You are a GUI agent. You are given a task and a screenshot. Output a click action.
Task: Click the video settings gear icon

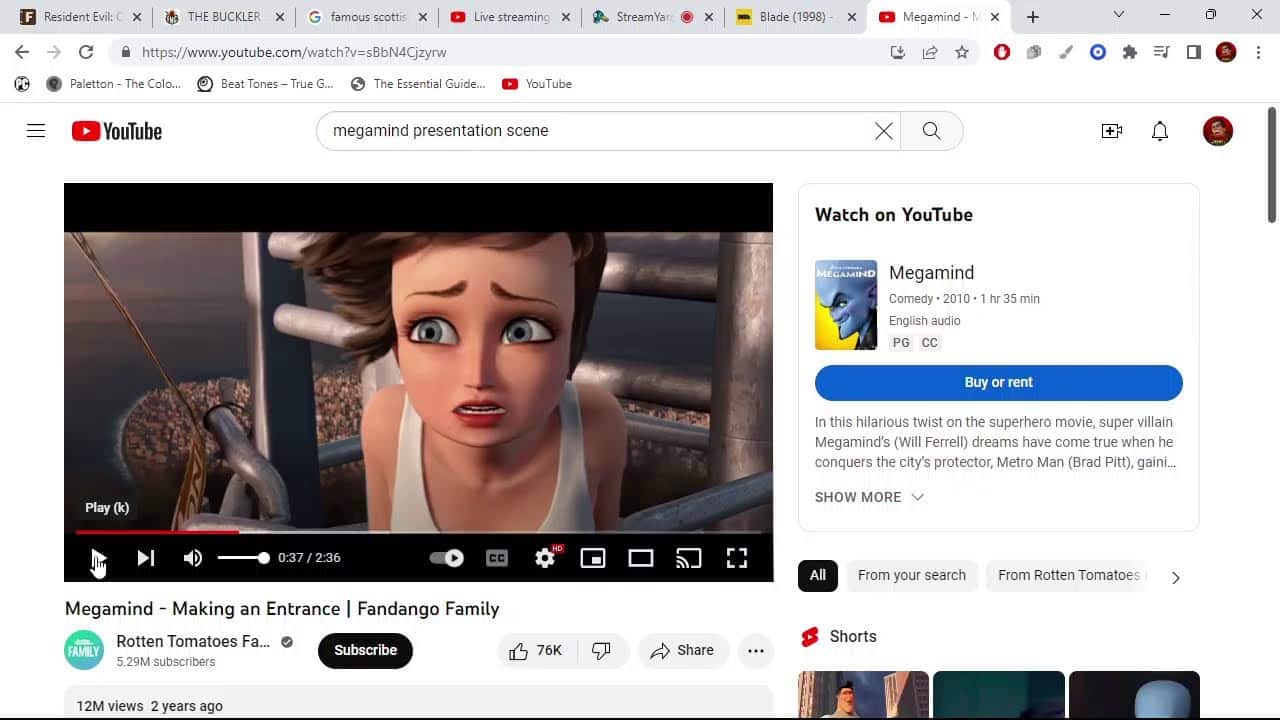[x=545, y=558]
